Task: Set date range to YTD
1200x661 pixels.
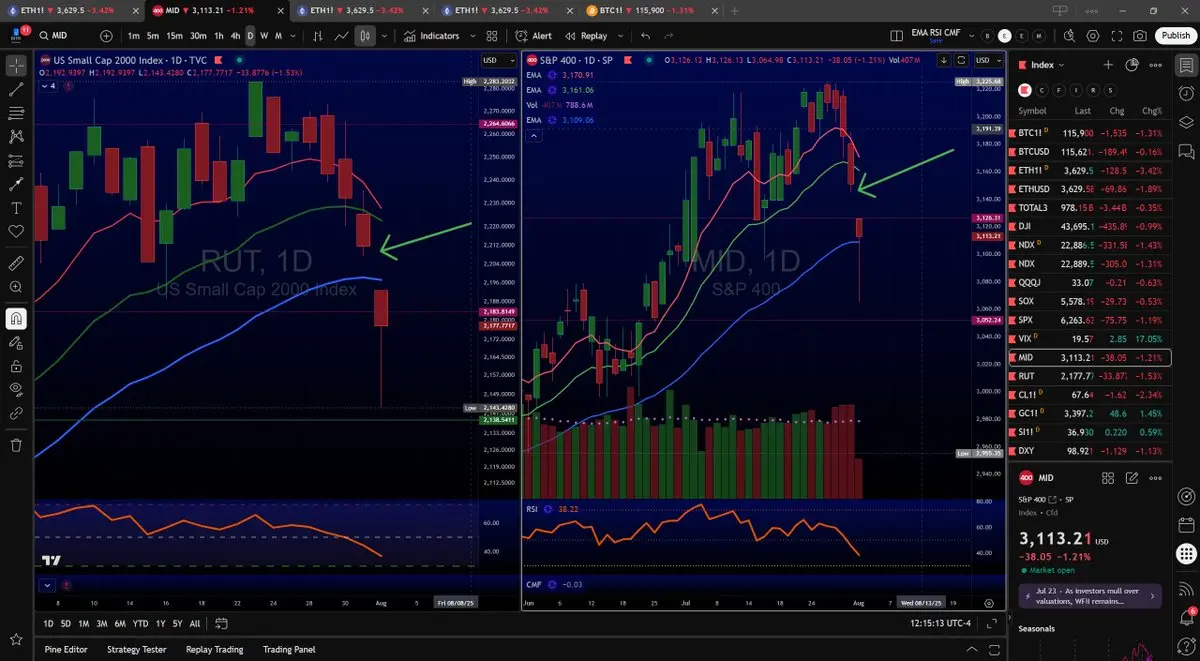Action: coord(141,623)
